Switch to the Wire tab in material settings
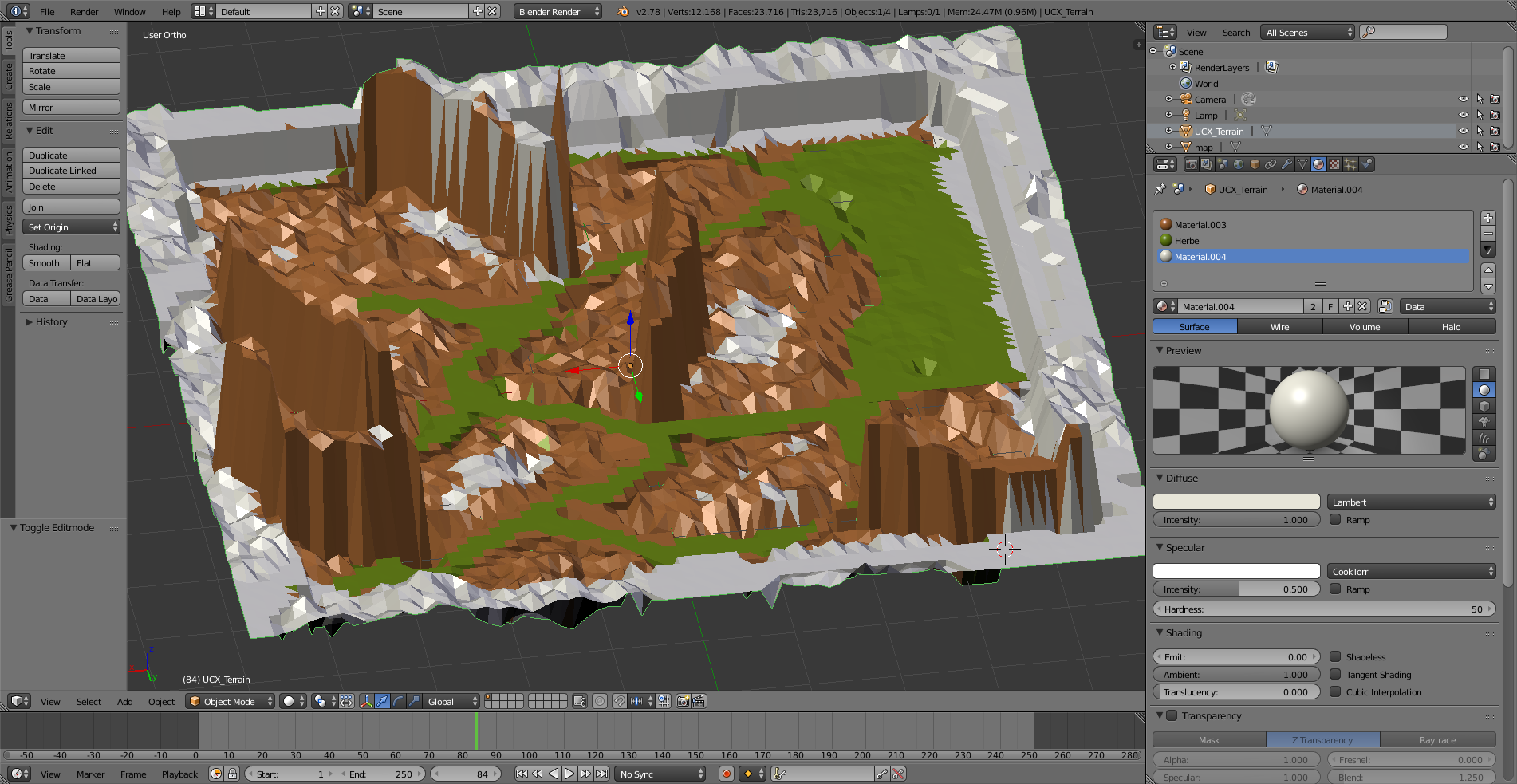1517x784 pixels. click(1279, 326)
